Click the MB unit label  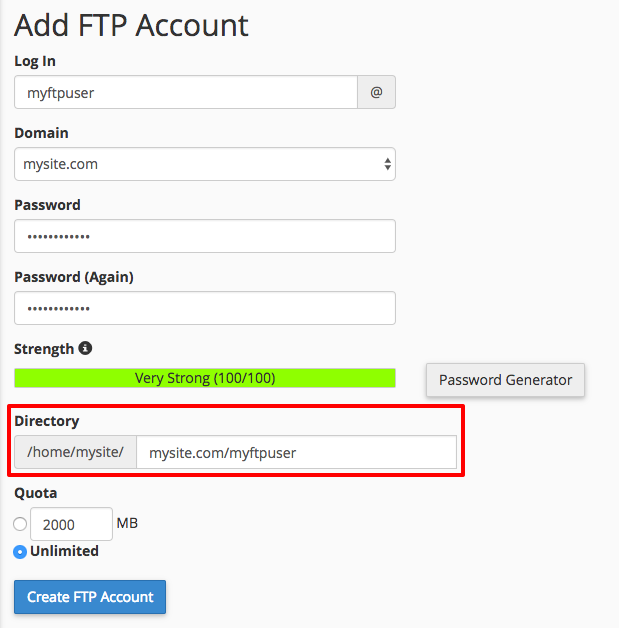coord(127,523)
